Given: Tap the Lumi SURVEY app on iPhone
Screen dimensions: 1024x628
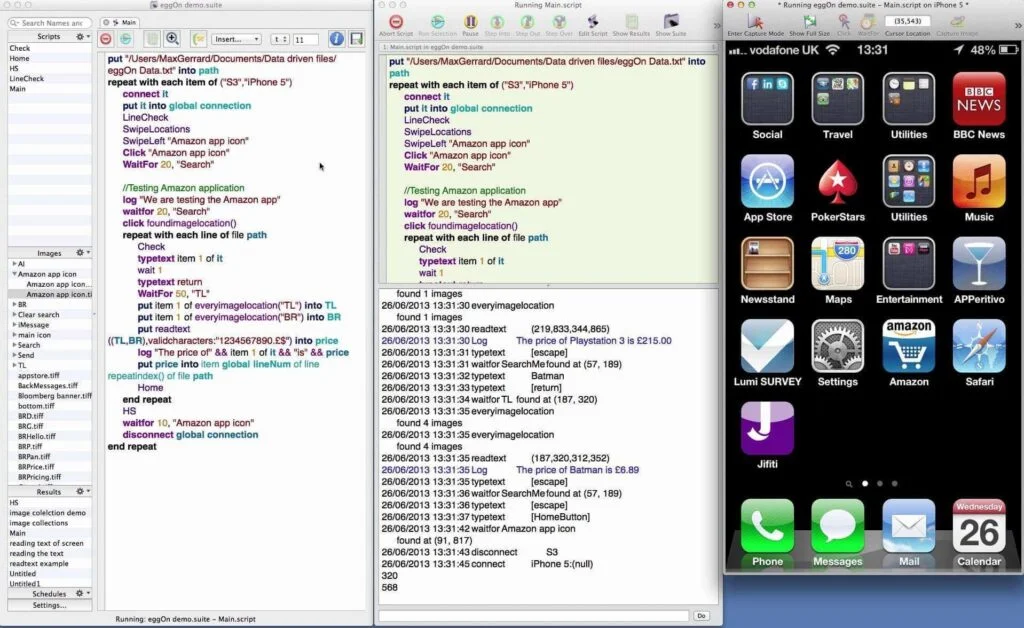Looking at the screenshot, I should pyautogui.click(x=767, y=353).
